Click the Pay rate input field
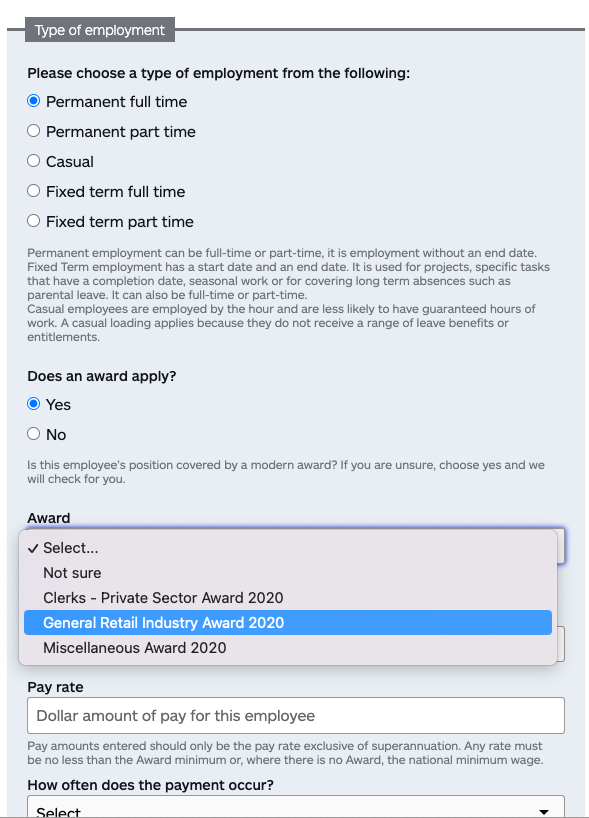The image size is (589, 818). coord(296,716)
